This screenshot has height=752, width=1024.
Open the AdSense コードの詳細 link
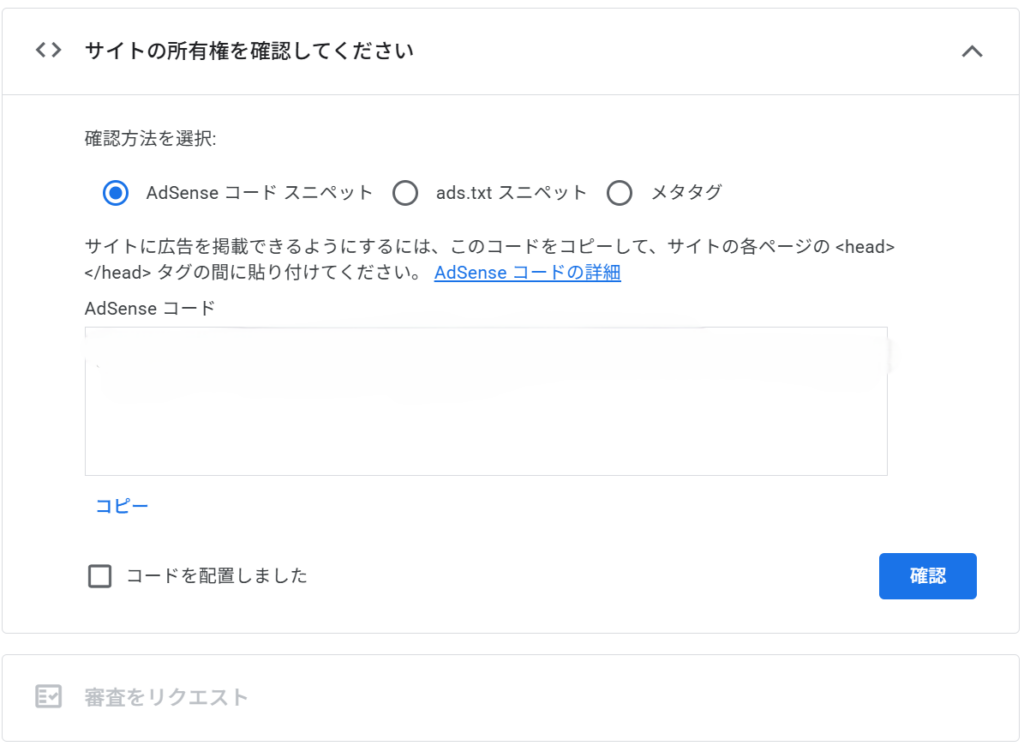click(x=527, y=272)
